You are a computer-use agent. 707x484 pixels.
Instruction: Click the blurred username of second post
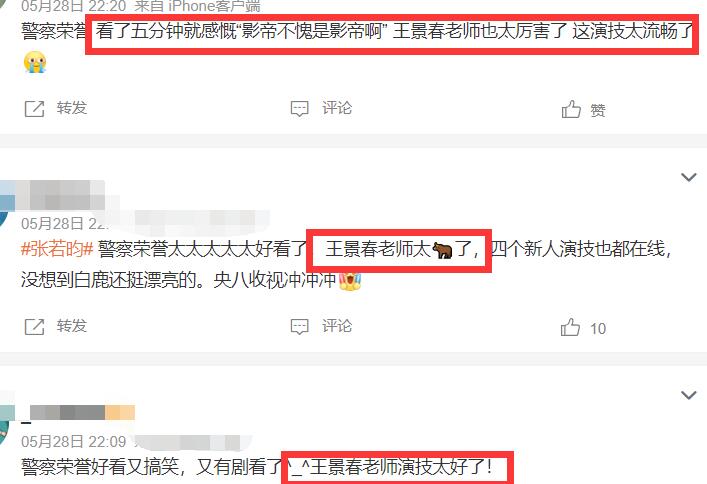tap(52, 195)
